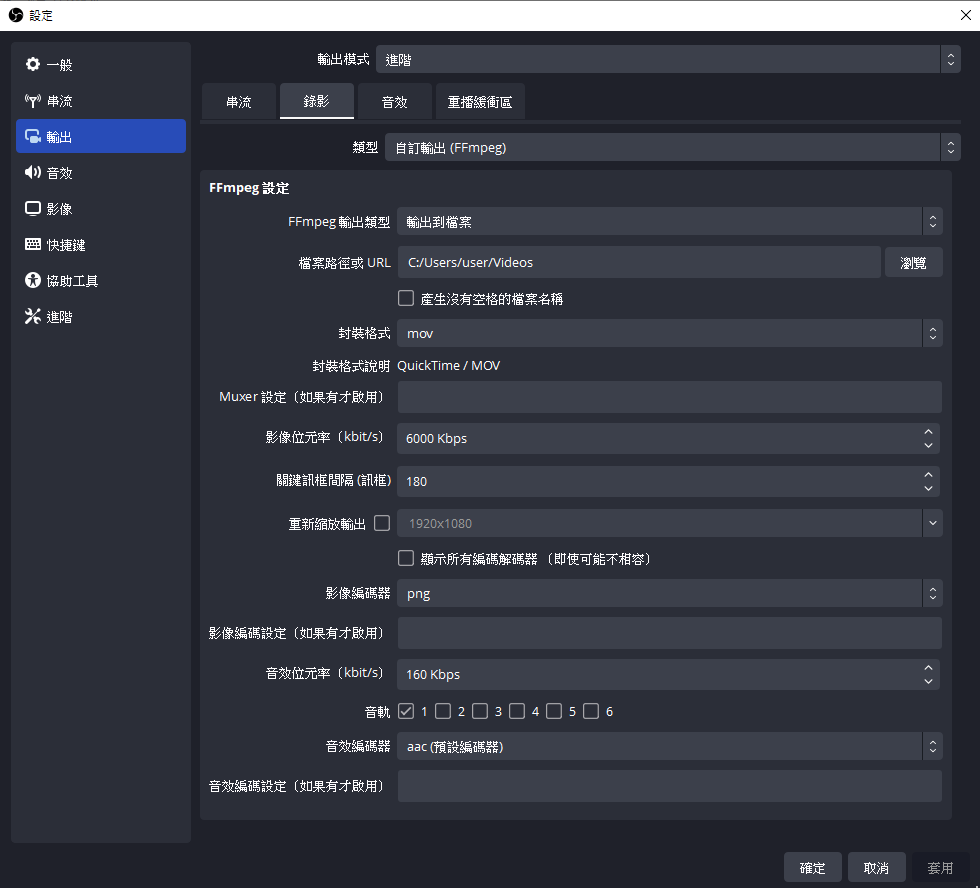Click the speaker icon for 音效 settings
This screenshot has height=888, width=980.
(32, 172)
